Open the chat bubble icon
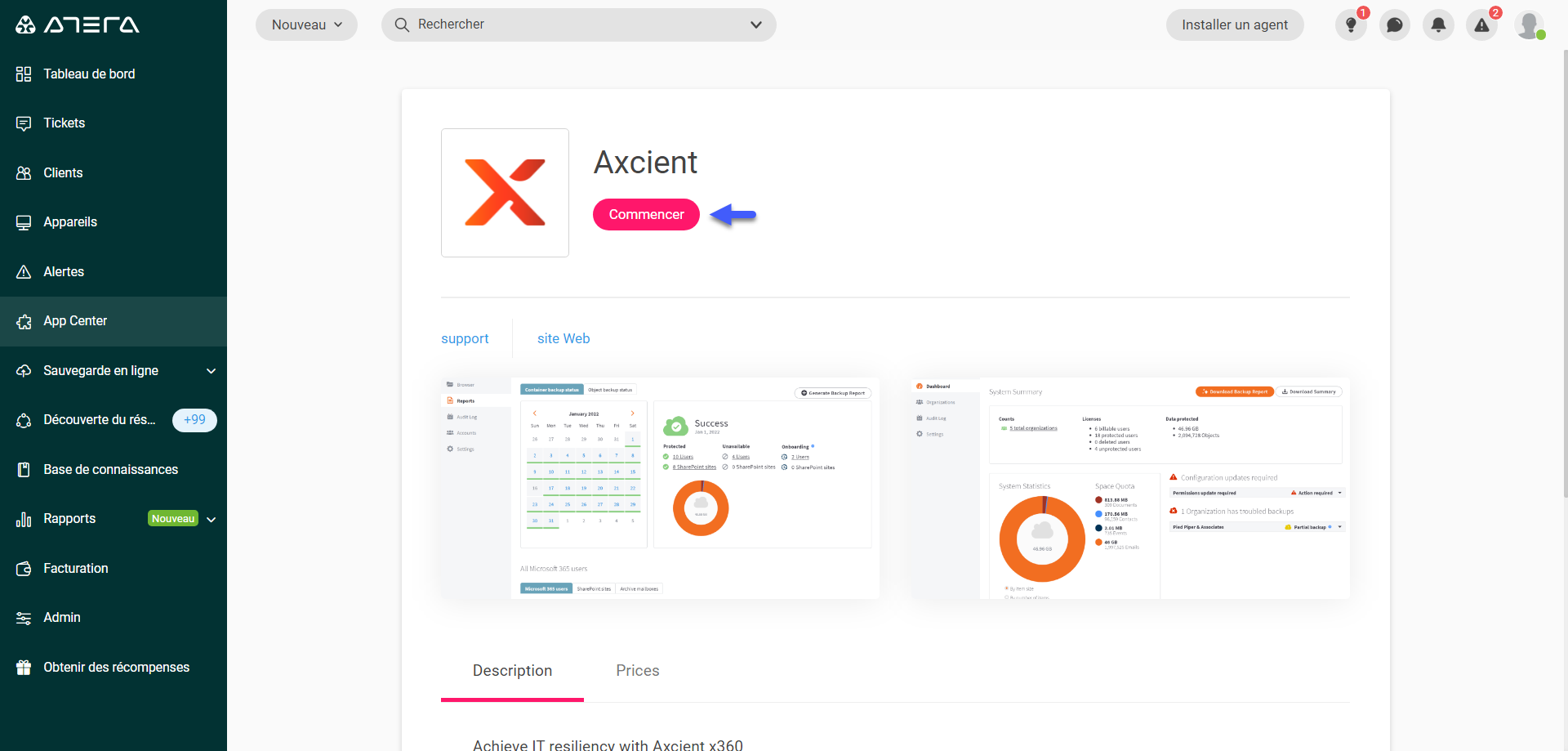The width and height of the screenshot is (1568, 751). (x=1395, y=25)
